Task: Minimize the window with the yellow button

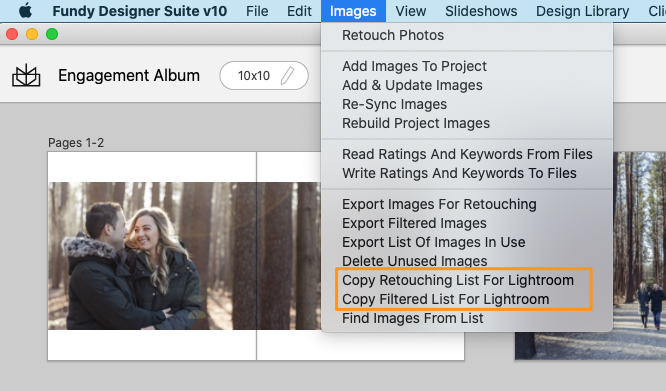Action: point(32,34)
